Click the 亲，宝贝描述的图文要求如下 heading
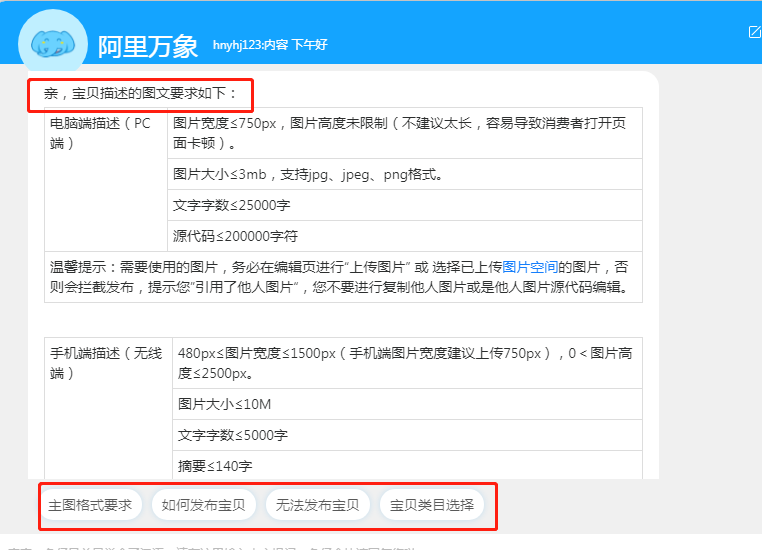 [141, 95]
